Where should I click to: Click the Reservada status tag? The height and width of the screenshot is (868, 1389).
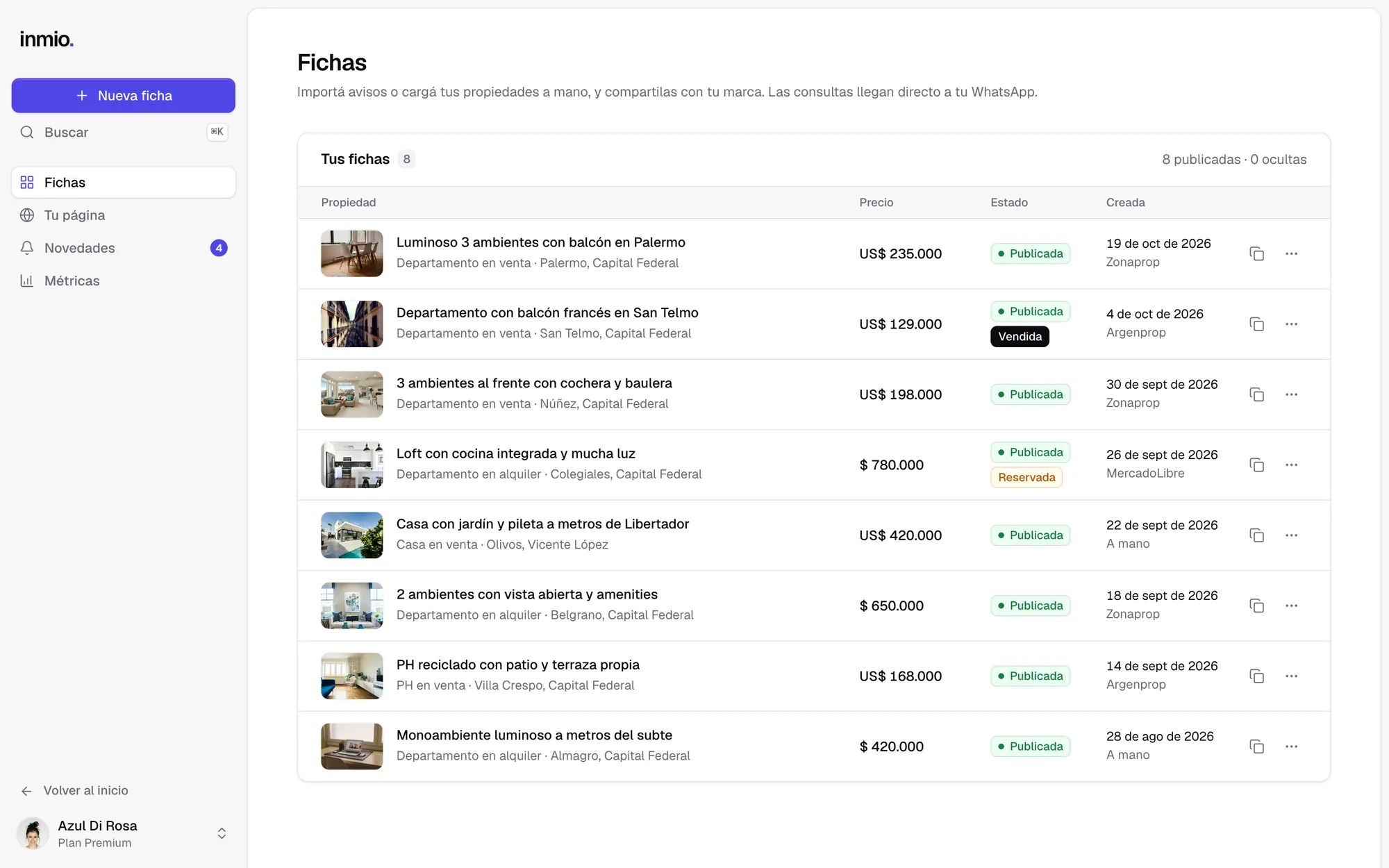[x=1026, y=478]
